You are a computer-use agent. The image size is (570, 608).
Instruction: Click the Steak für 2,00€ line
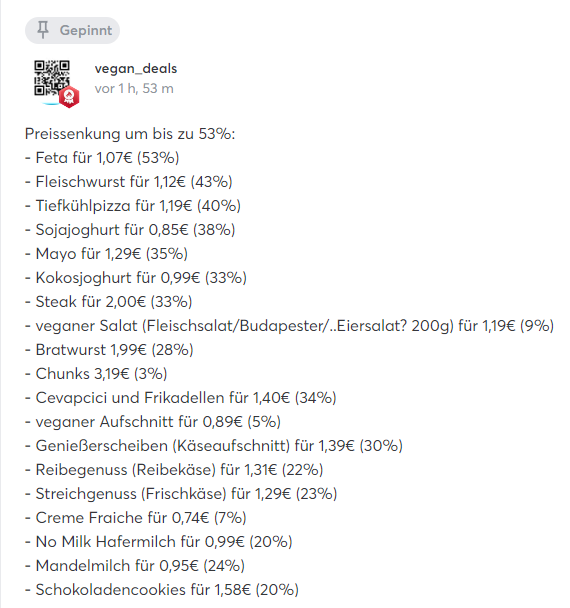(109, 302)
